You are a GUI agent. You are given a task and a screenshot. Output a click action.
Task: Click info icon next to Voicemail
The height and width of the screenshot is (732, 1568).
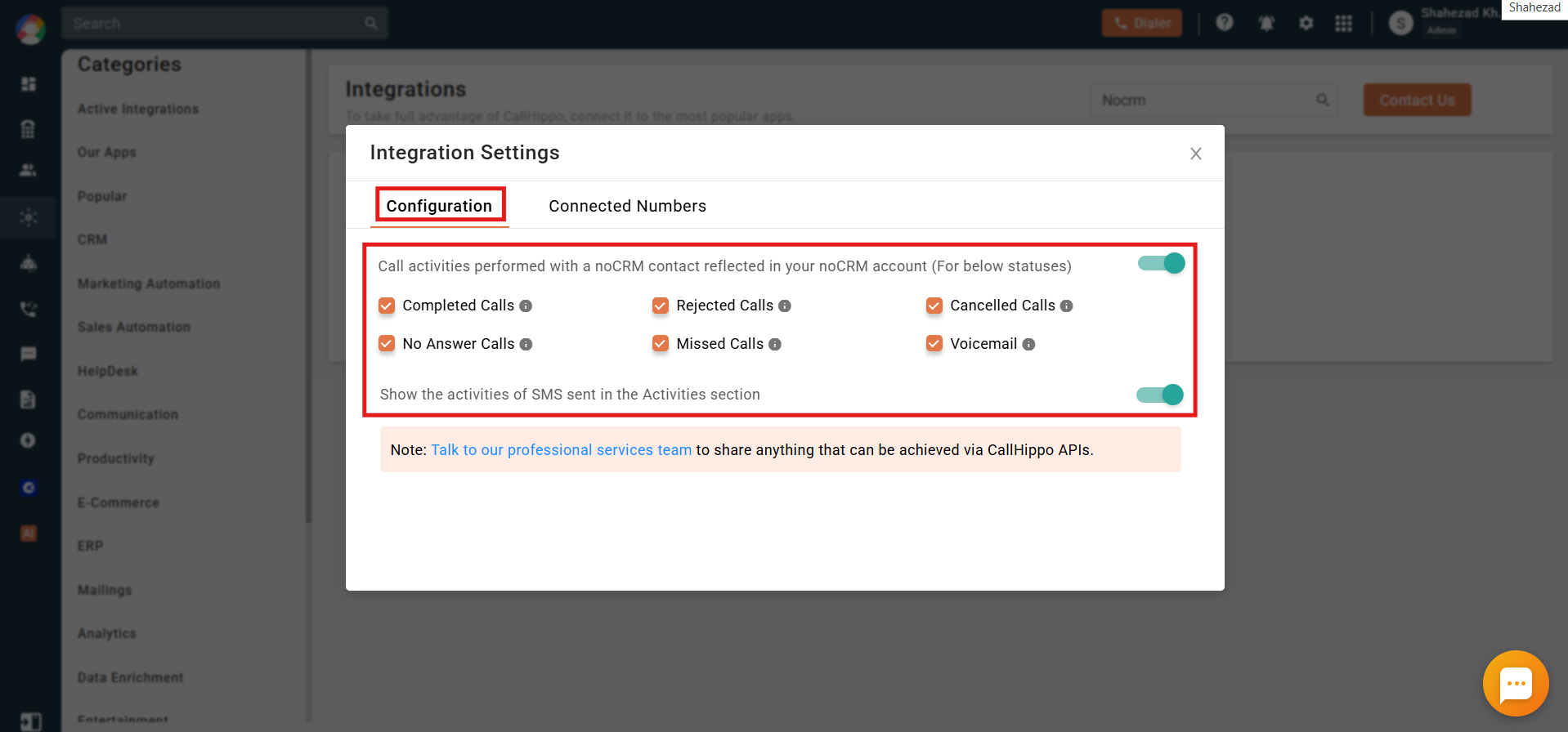[1029, 344]
